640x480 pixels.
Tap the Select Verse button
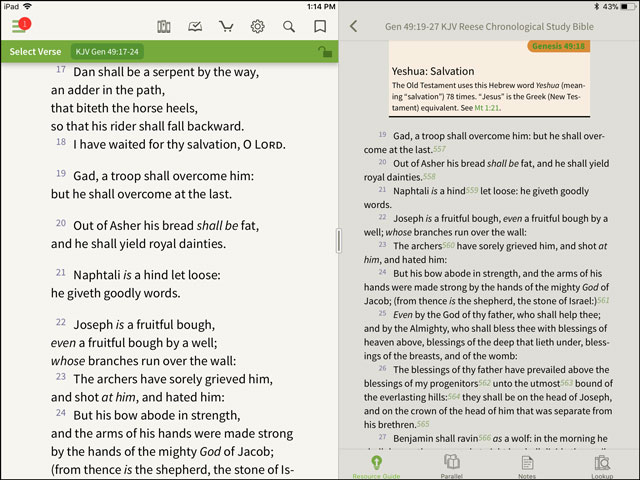(36, 52)
